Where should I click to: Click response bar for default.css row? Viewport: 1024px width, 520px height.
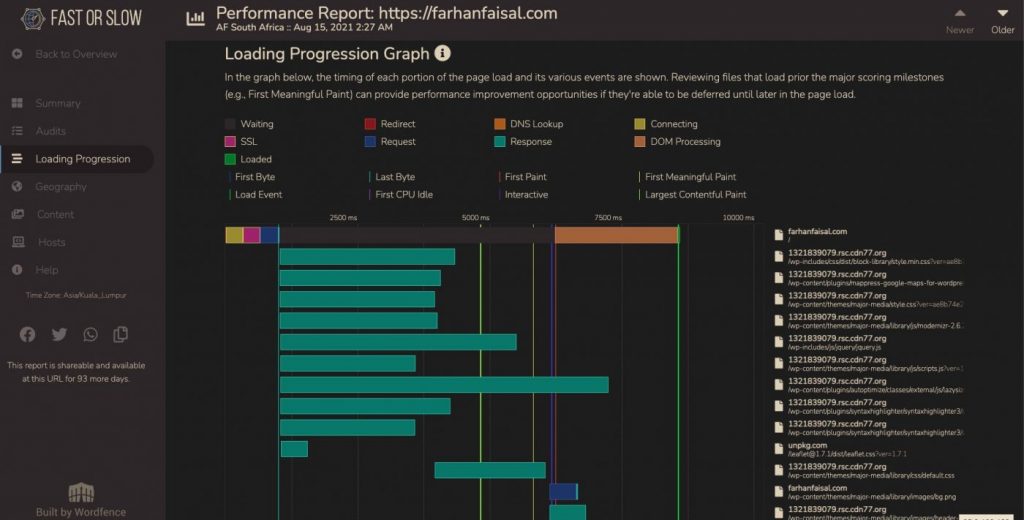[x=490, y=470]
